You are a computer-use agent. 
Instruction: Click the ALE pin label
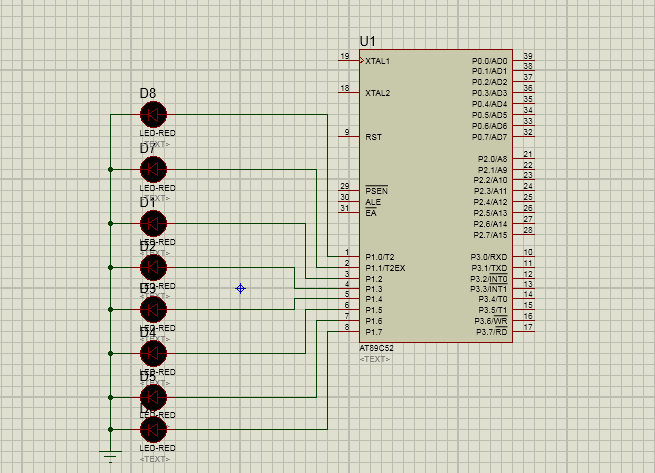[373, 201]
